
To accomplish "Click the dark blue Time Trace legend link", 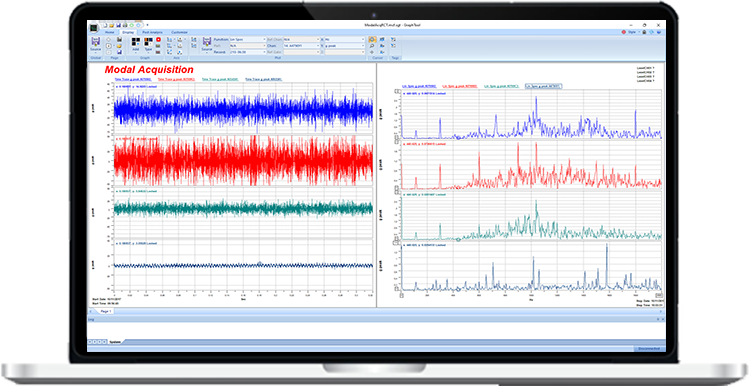I will 264,79.
